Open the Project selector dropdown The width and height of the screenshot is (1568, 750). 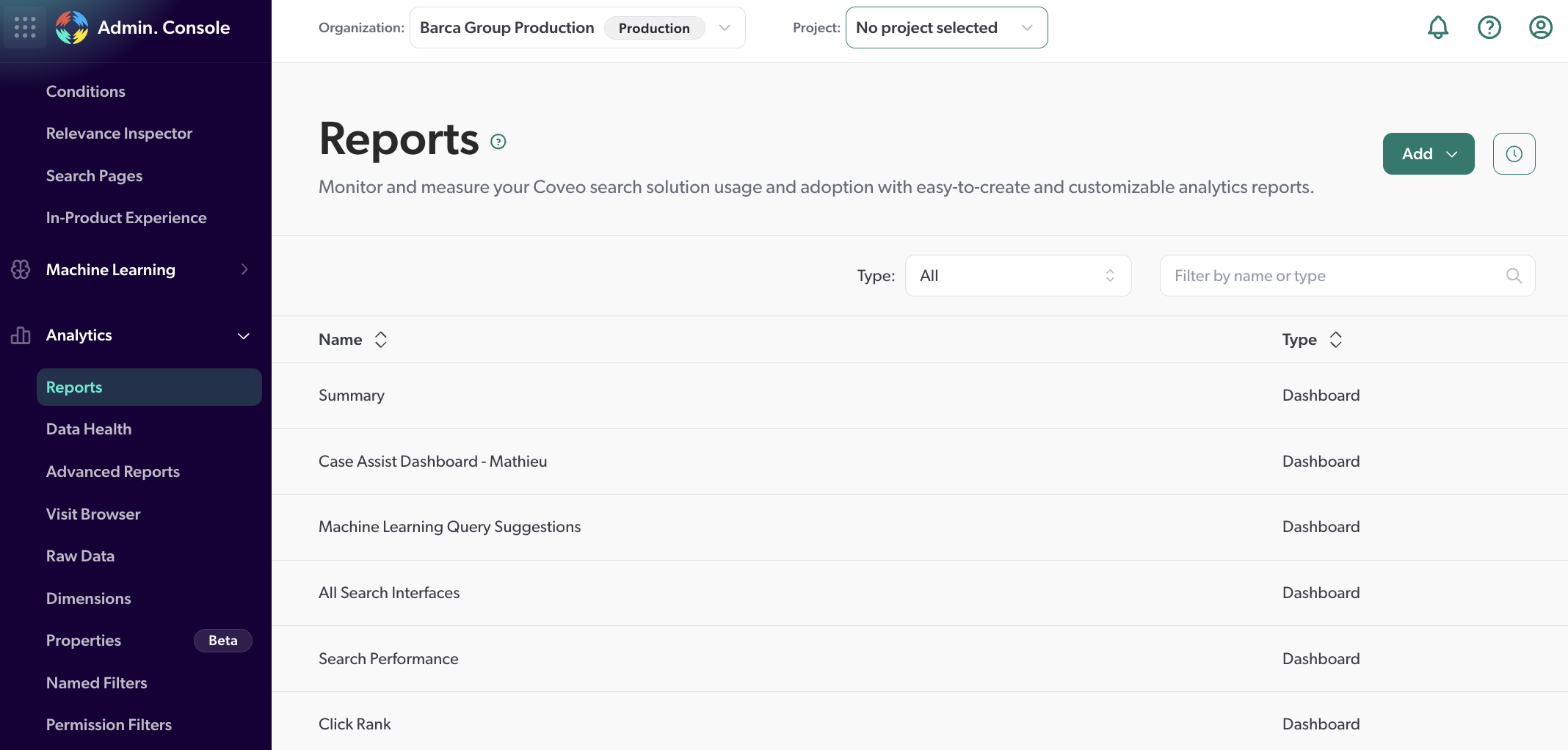point(945,28)
